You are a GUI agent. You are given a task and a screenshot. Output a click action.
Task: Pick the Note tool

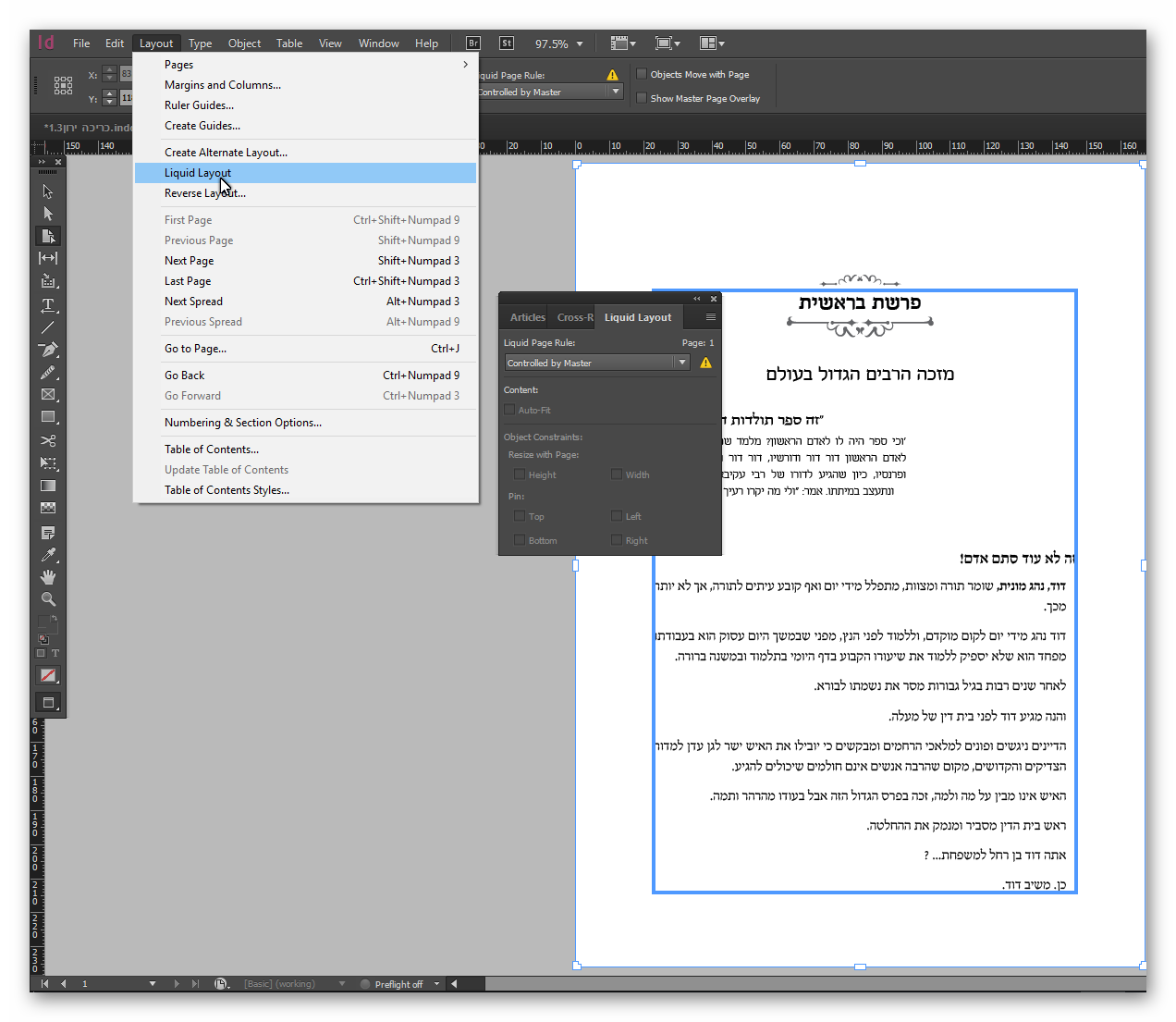pos(48,533)
